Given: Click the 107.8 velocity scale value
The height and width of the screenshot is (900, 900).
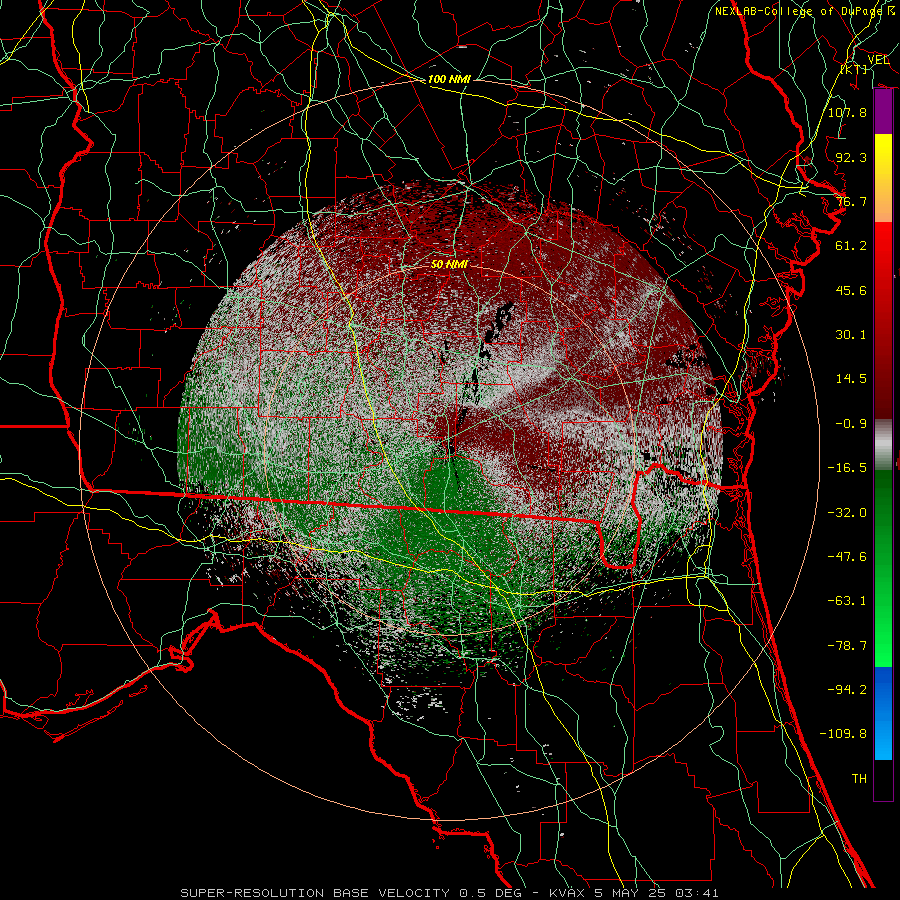Looking at the screenshot, I should tap(847, 112).
